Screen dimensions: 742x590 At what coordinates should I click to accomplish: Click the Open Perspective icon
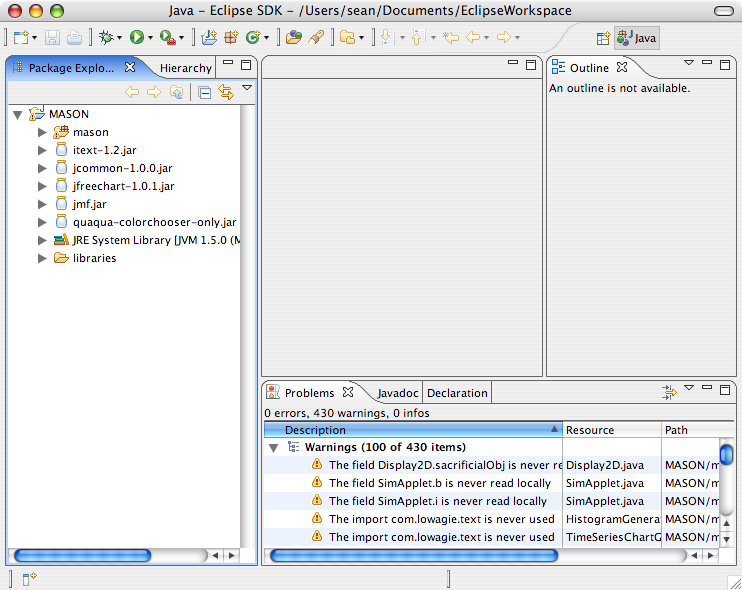coord(603,38)
